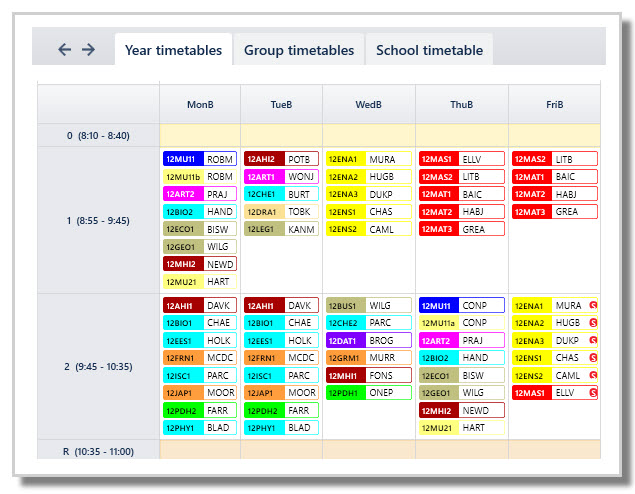Switch to the Group timetables tab

pos(299,50)
